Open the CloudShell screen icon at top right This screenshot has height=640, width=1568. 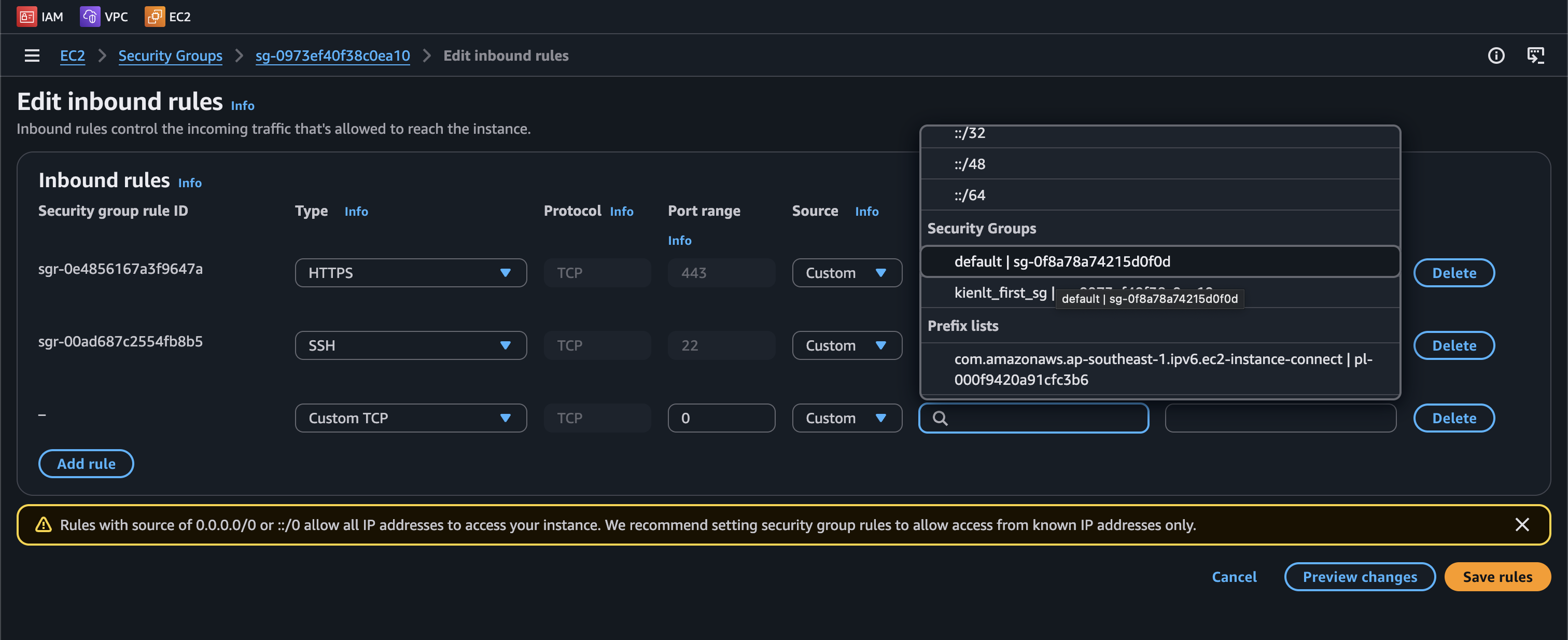(1535, 55)
